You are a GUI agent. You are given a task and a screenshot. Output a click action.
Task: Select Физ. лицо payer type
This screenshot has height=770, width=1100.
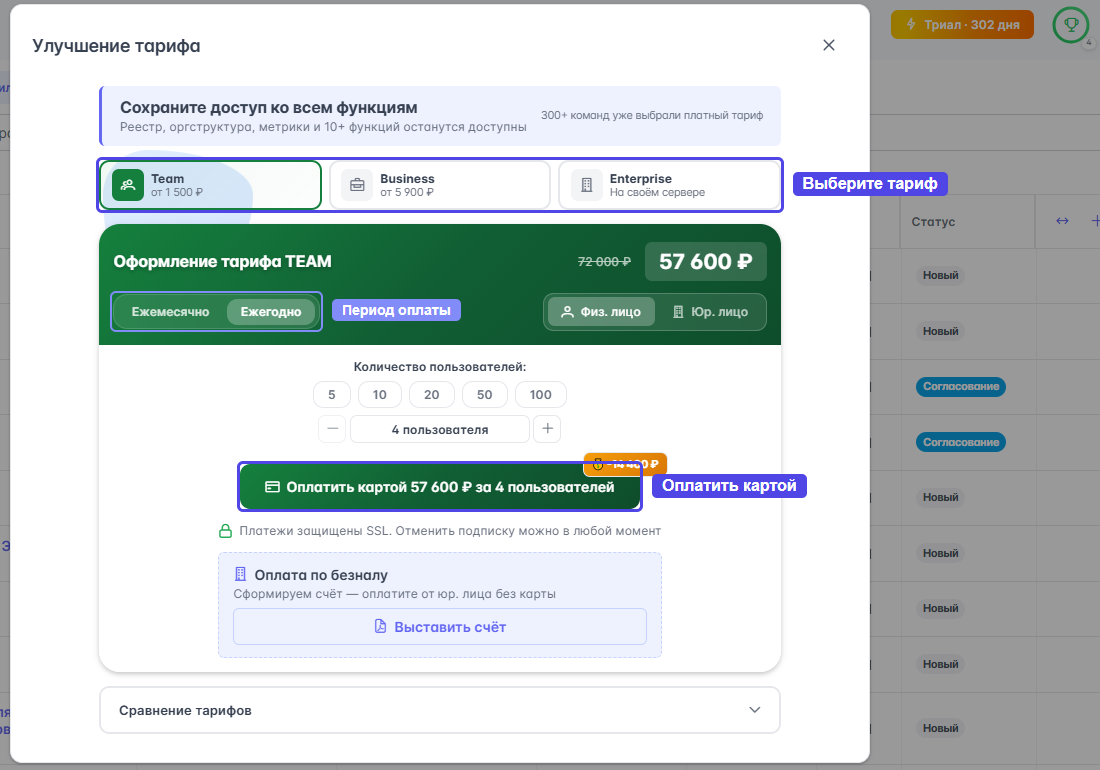pos(601,312)
